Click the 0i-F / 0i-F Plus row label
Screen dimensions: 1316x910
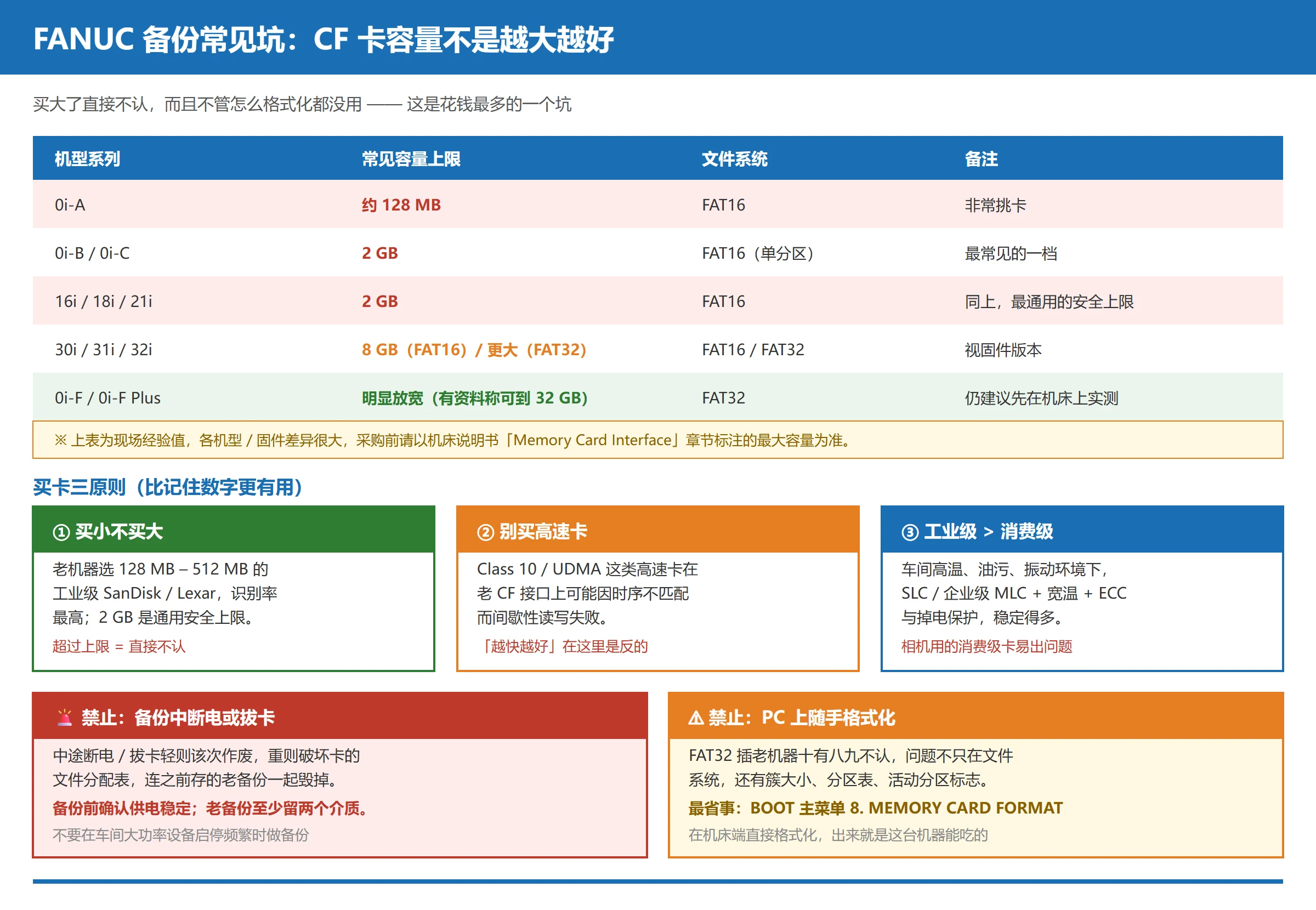(x=108, y=398)
